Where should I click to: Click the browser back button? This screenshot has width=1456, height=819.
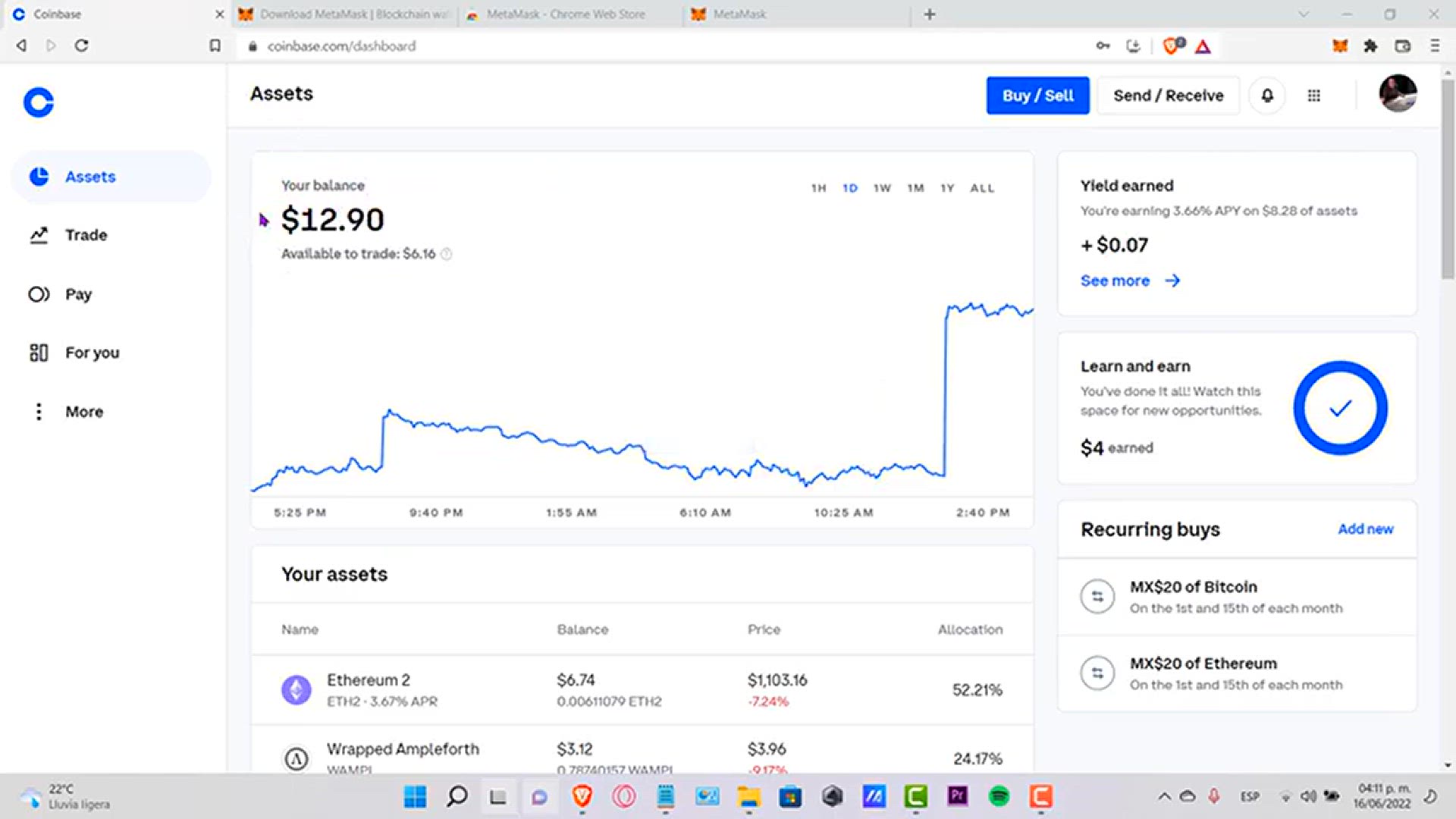pyautogui.click(x=21, y=45)
